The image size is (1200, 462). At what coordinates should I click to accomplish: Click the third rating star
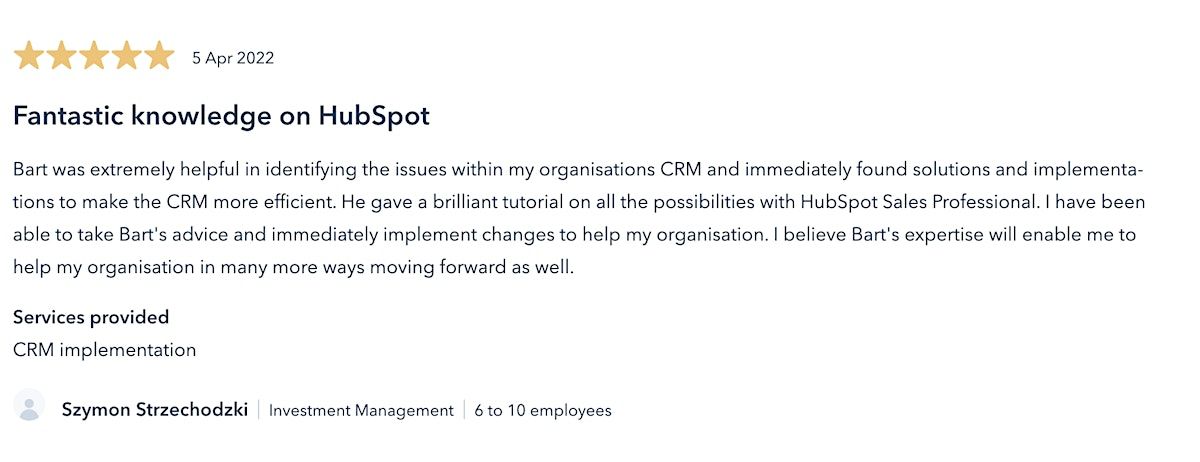coord(94,56)
